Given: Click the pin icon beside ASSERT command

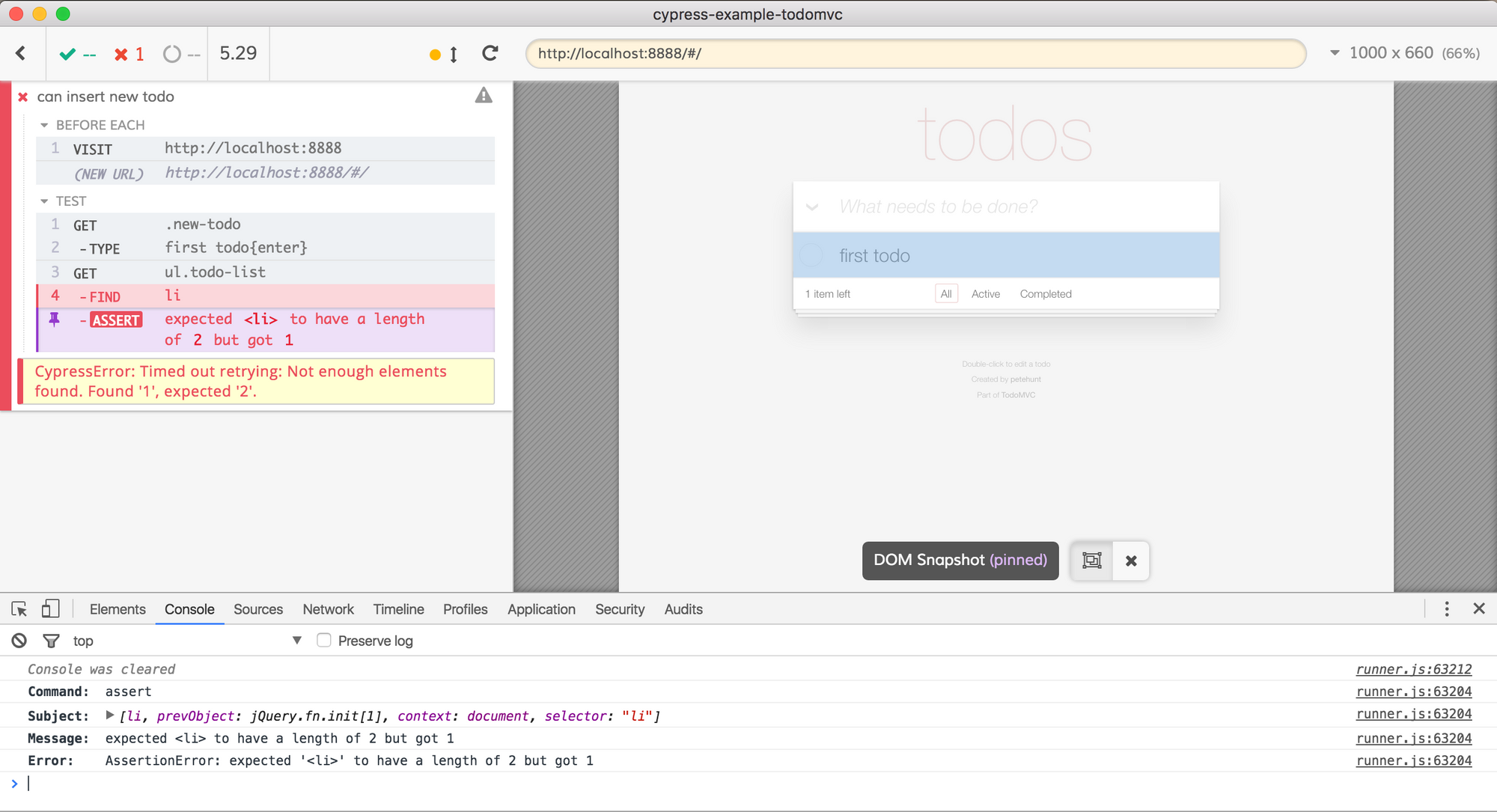Looking at the screenshot, I should (x=55, y=320).
